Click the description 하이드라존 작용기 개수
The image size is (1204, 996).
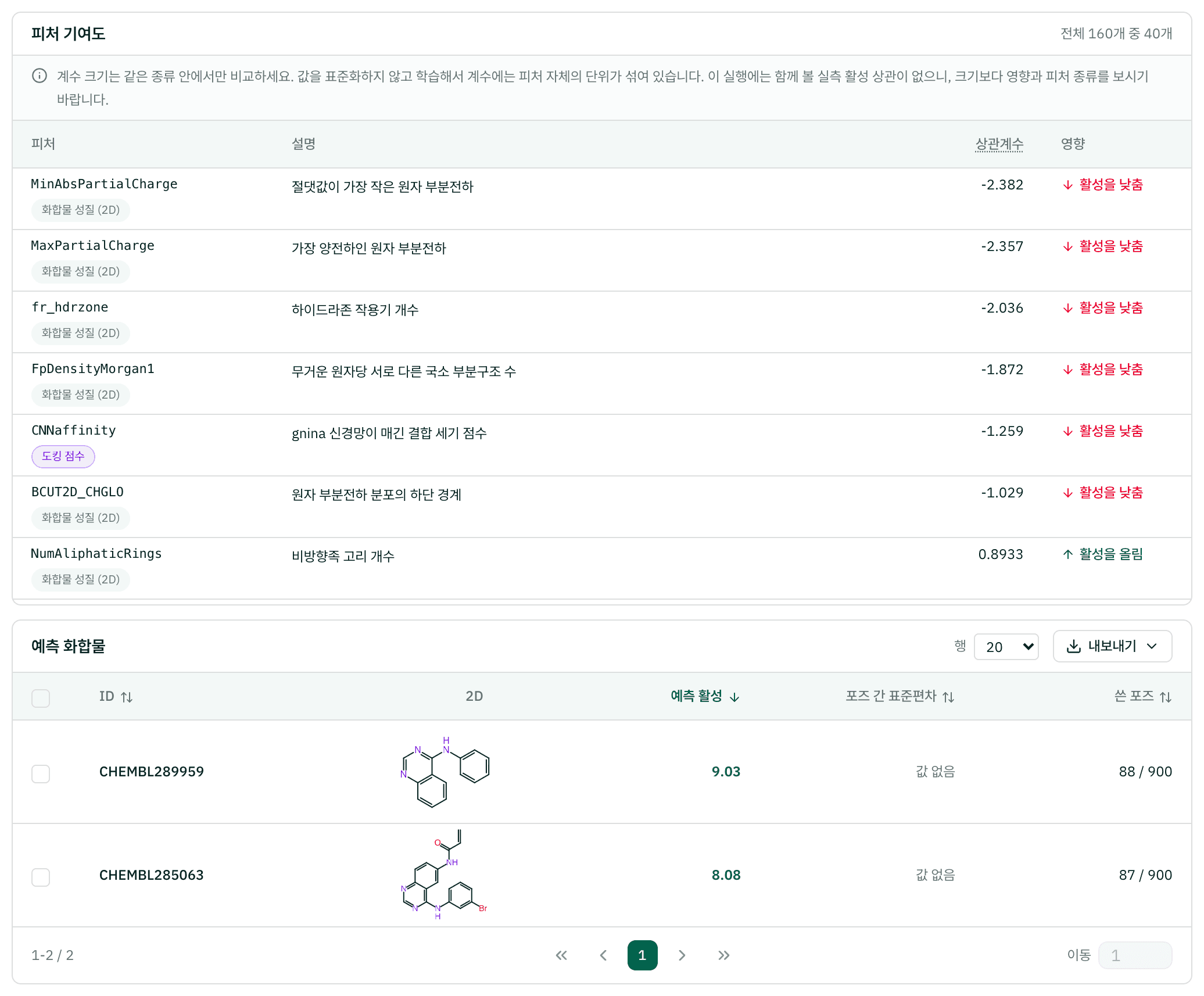(x=355, y=310)
